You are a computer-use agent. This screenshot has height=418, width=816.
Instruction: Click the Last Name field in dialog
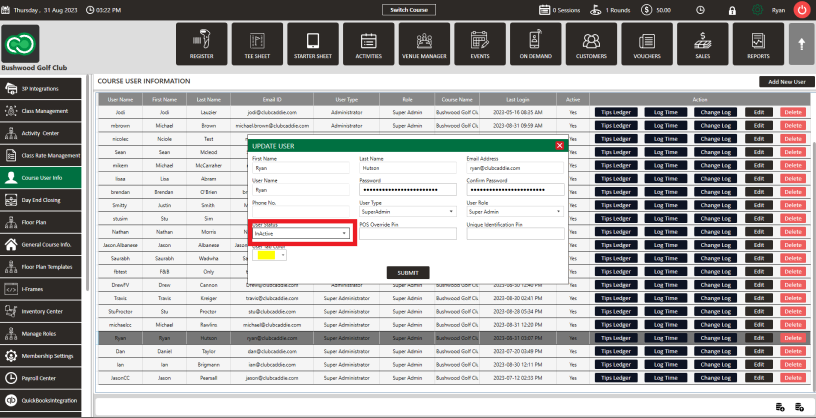click(408, 168)
